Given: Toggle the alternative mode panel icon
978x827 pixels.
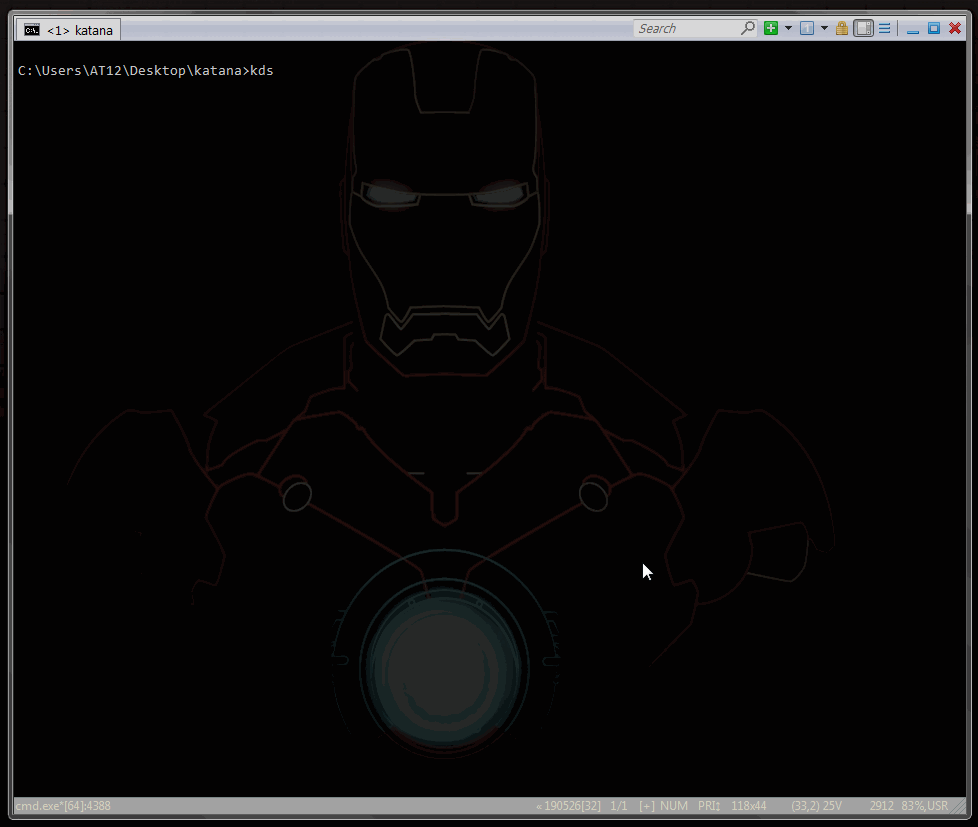Looking at the screenshot, I should click(x=863, y=28).
